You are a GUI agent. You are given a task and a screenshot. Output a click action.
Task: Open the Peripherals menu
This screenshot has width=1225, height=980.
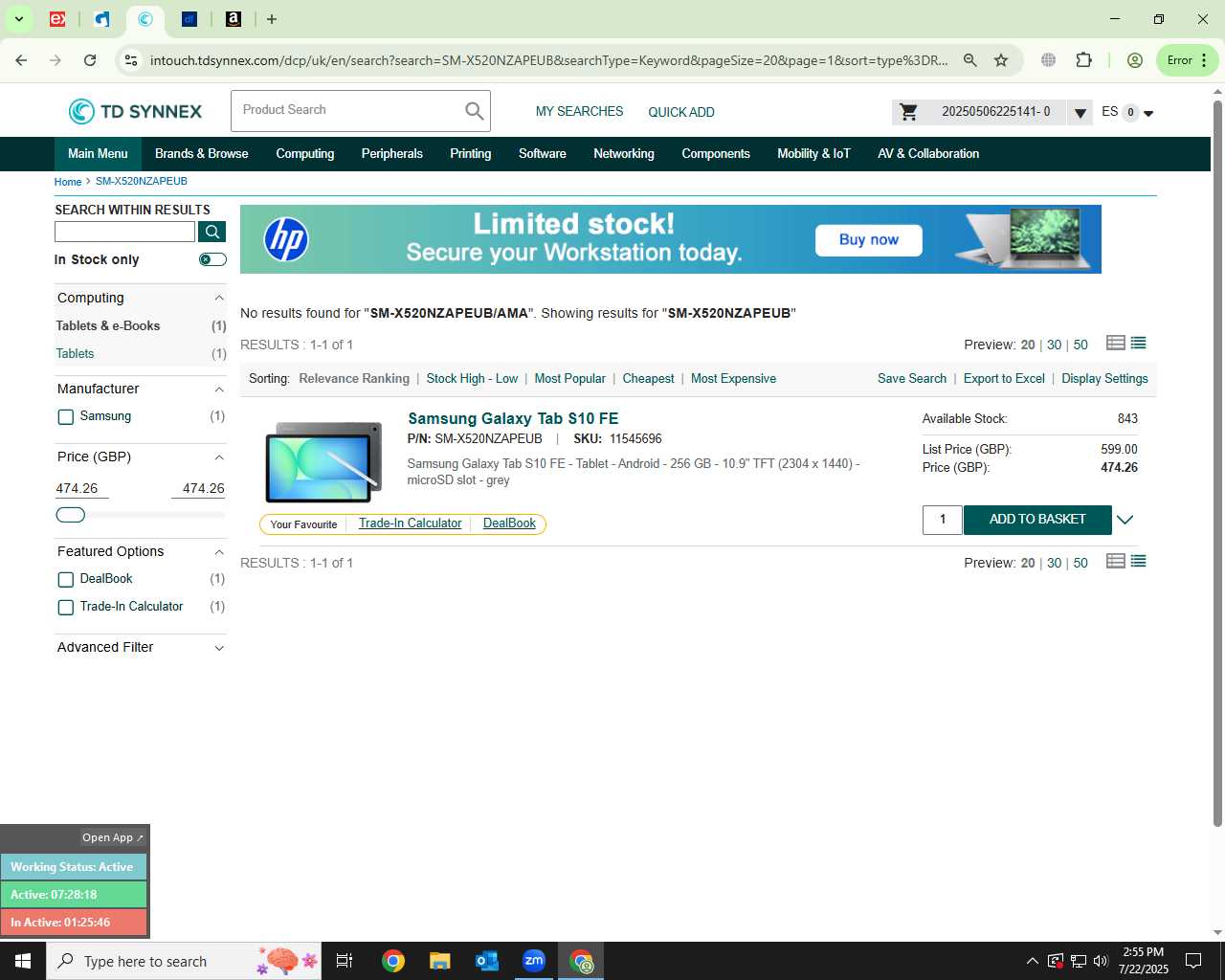tap(392, 153)
